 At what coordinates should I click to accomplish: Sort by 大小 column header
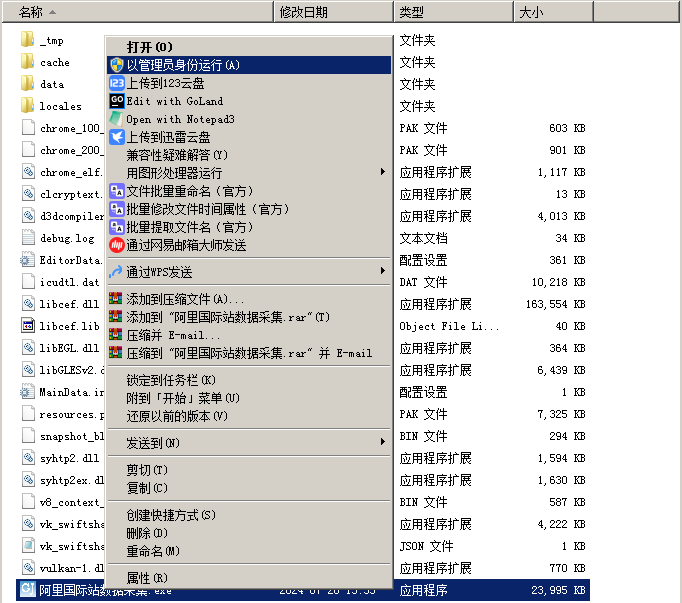pyautogui.click(x=553, y=12)
